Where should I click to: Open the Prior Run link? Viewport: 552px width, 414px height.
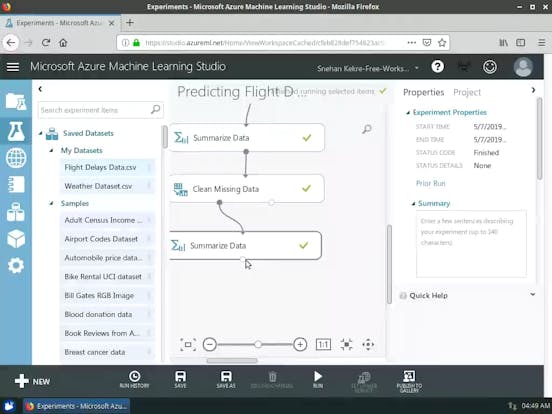431,183
